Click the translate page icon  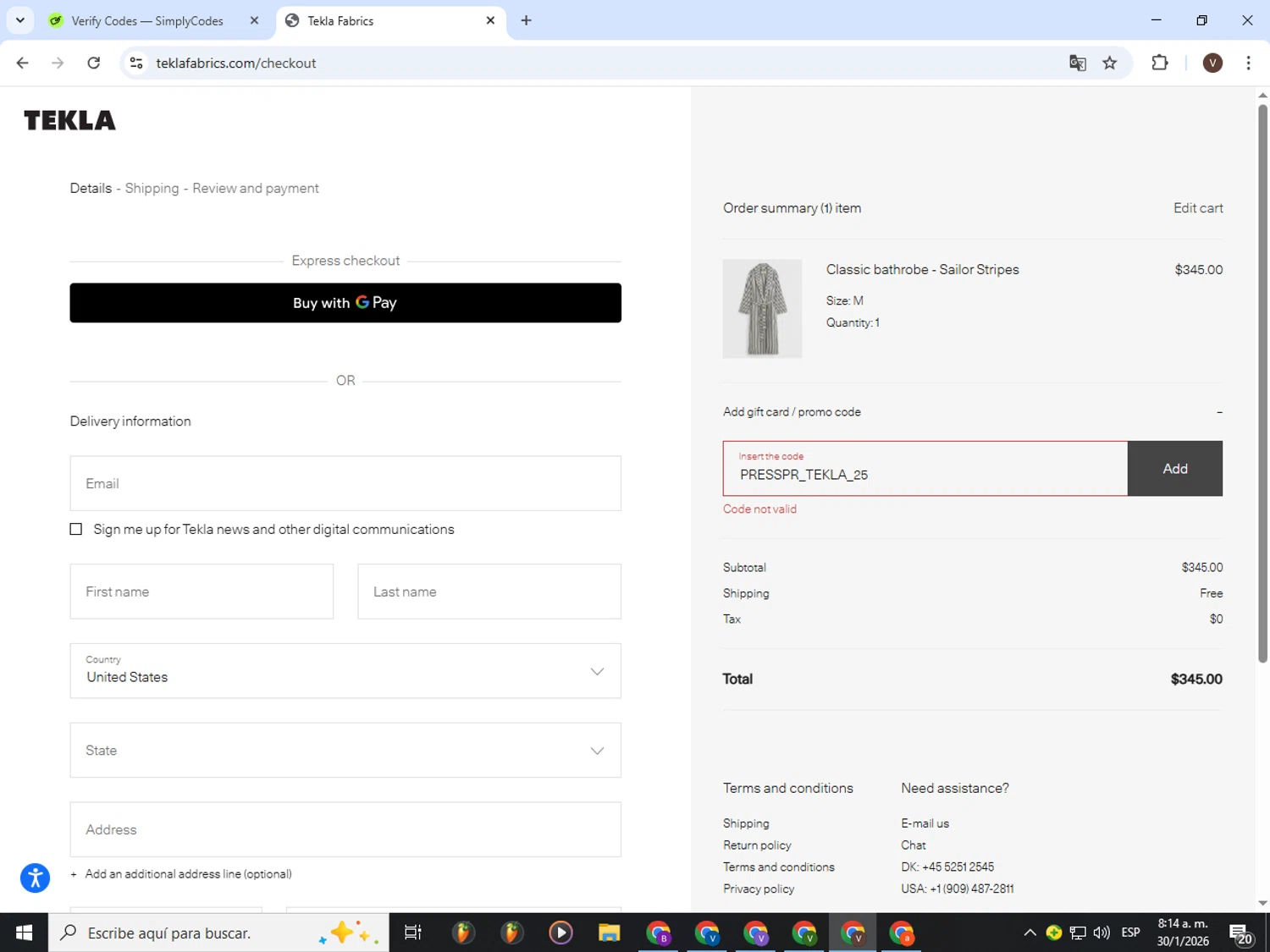pyautogui.click(x=1077, y=63)
